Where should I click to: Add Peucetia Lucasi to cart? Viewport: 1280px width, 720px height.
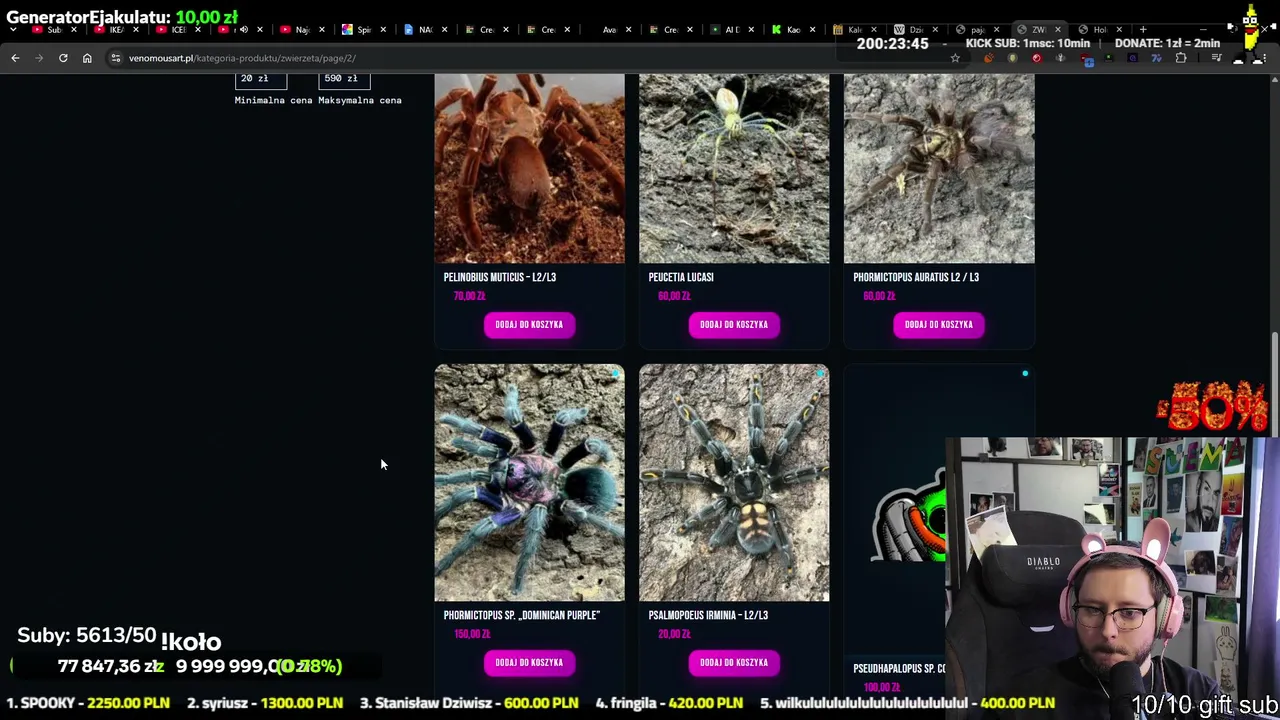pos(734,325)
